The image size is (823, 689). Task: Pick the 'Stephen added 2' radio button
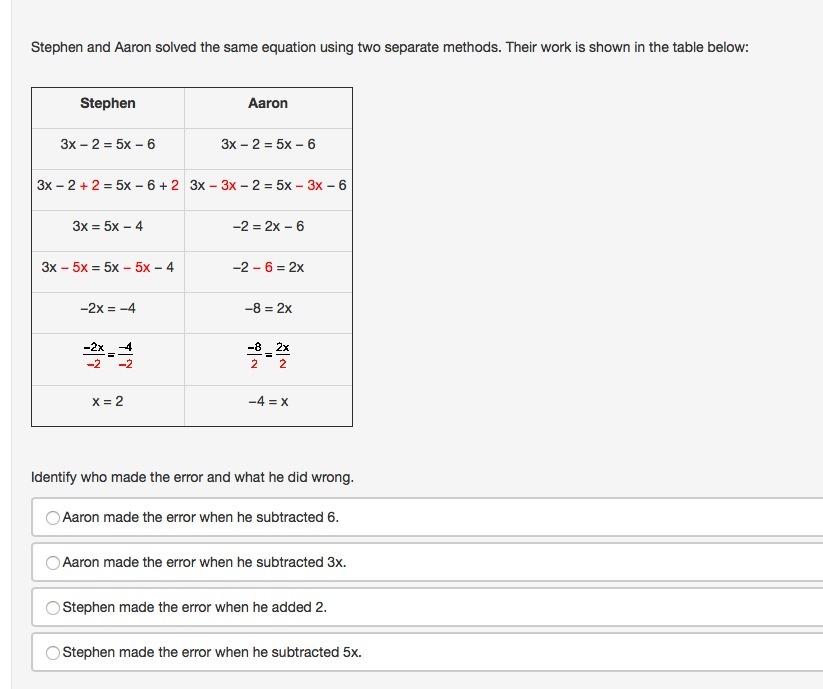point(53,607)
